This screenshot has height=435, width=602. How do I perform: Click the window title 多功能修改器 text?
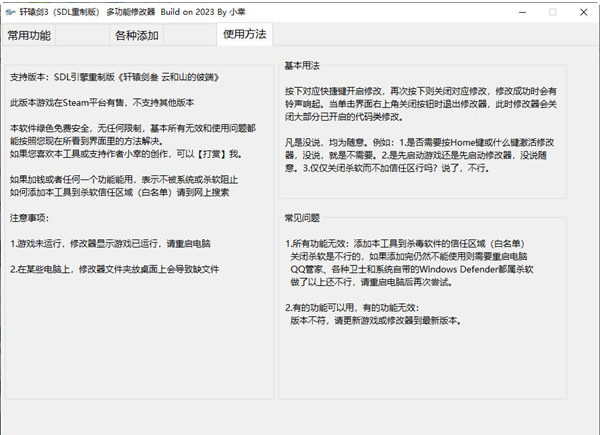131,12
